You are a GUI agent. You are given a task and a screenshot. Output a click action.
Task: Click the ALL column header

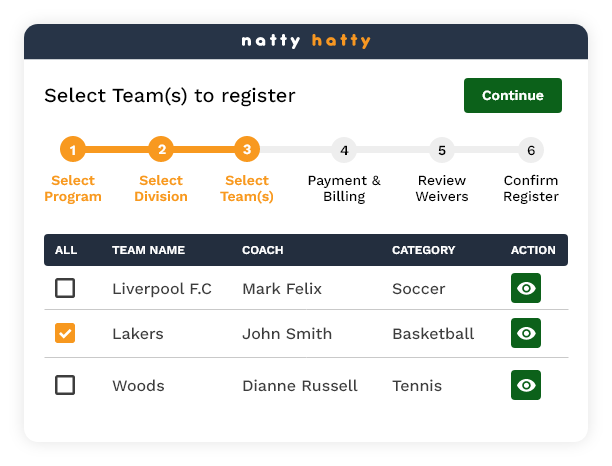(66, 250)
